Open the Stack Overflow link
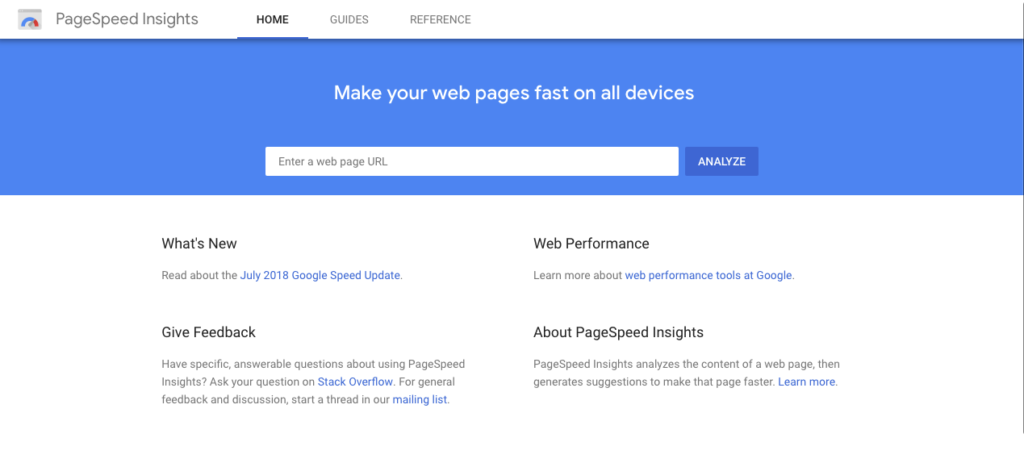The width and height of the screenshot is (1024, 463). [x=355, y=381]
